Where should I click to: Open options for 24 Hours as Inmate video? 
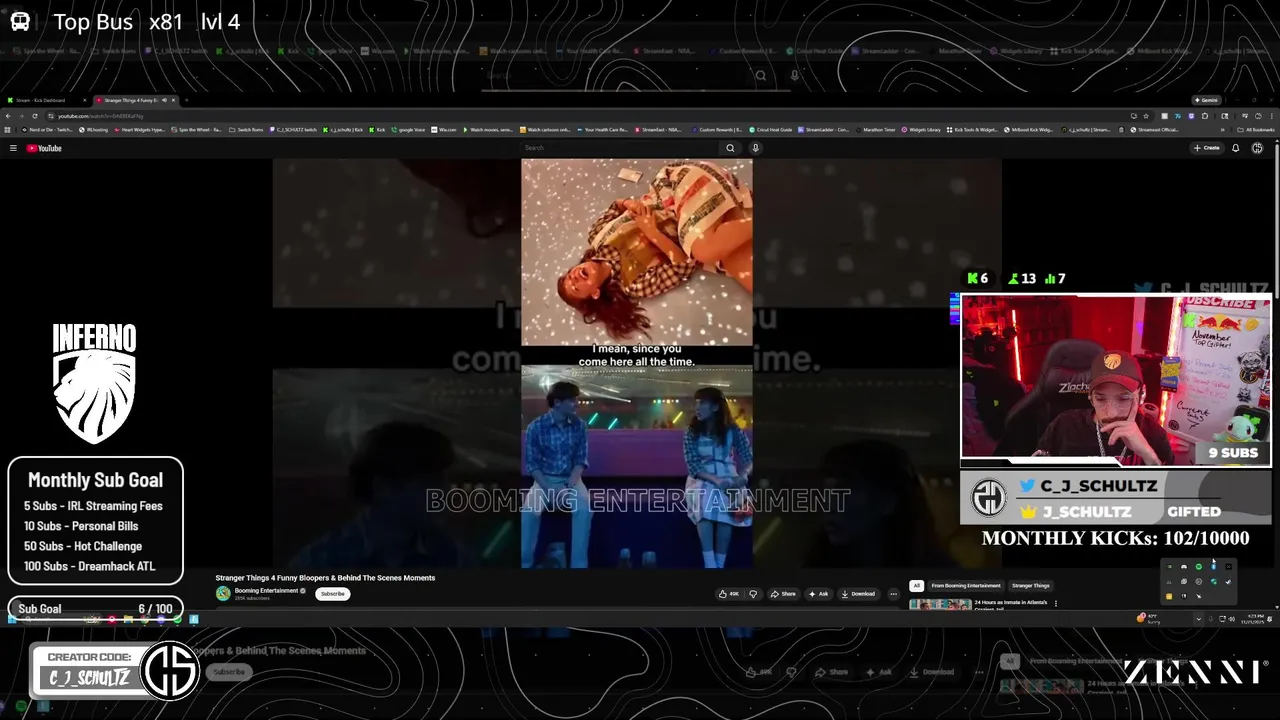[1055, 603]
